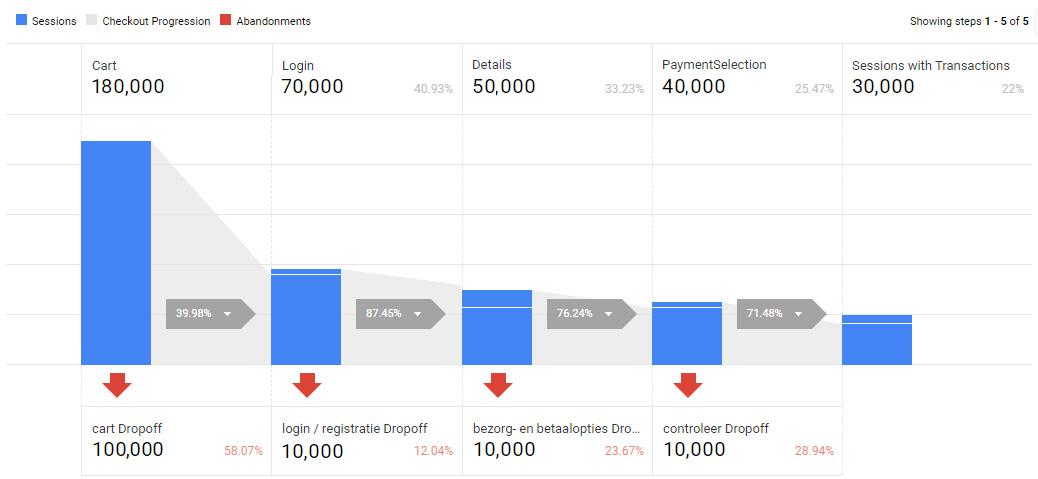Click red abandonment arrow under Details

497,385
